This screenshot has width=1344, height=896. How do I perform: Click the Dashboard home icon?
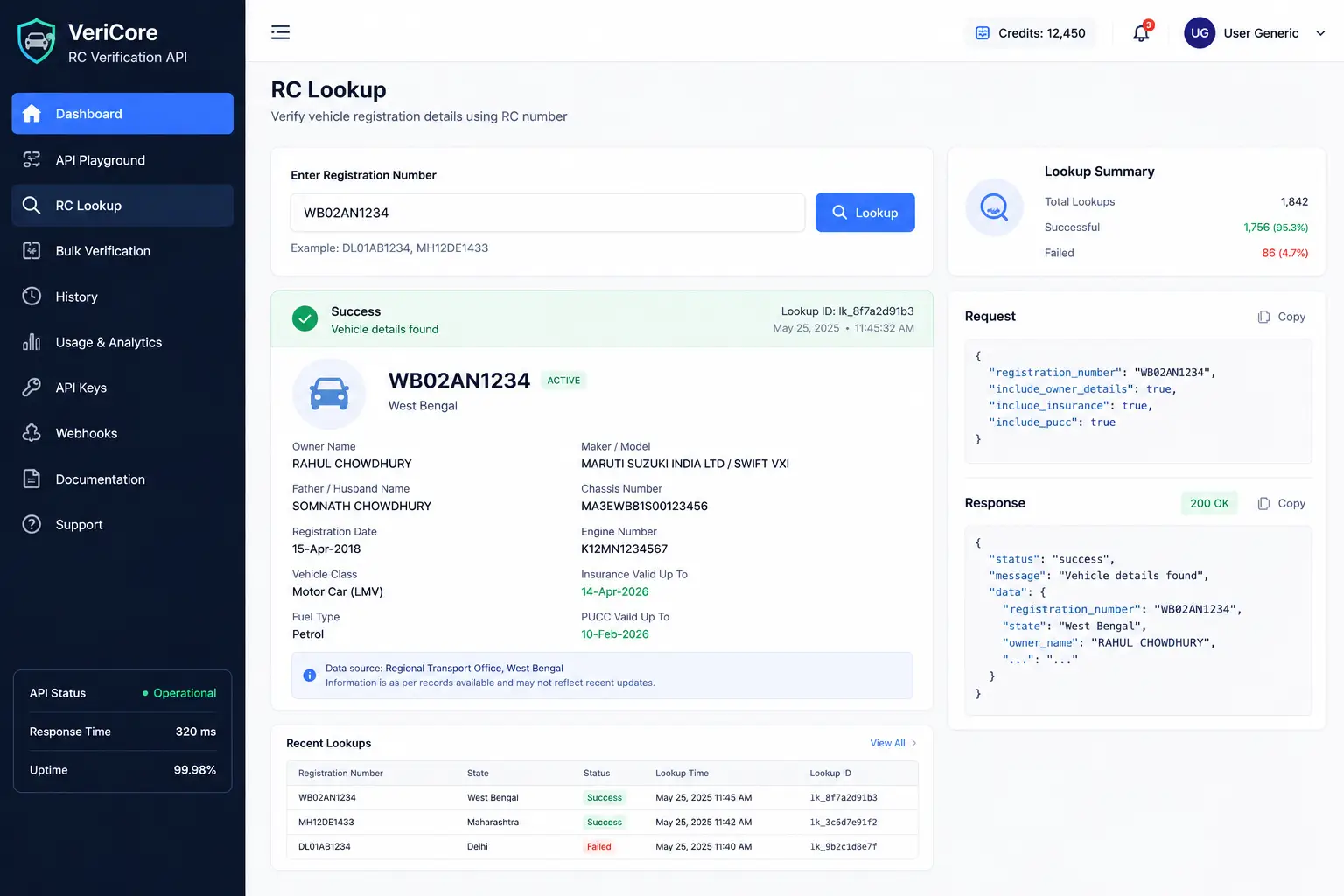[31, 114]
